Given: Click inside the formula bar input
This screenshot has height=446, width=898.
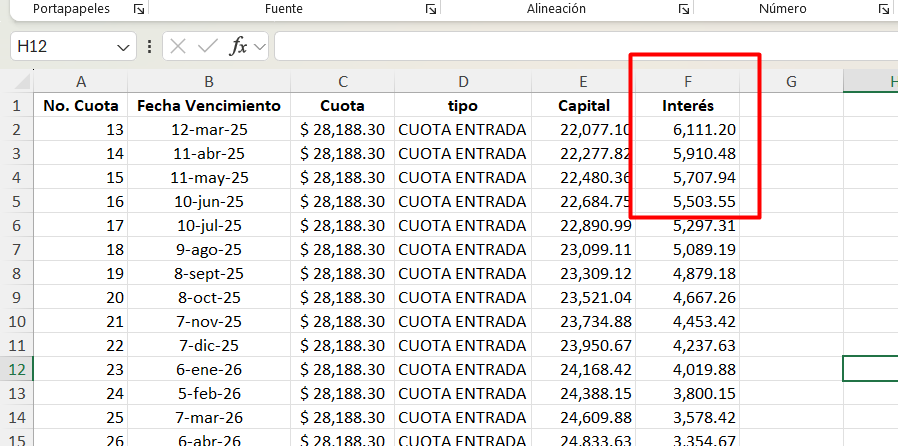Looking at the screenshot, I should pos(580,46).
